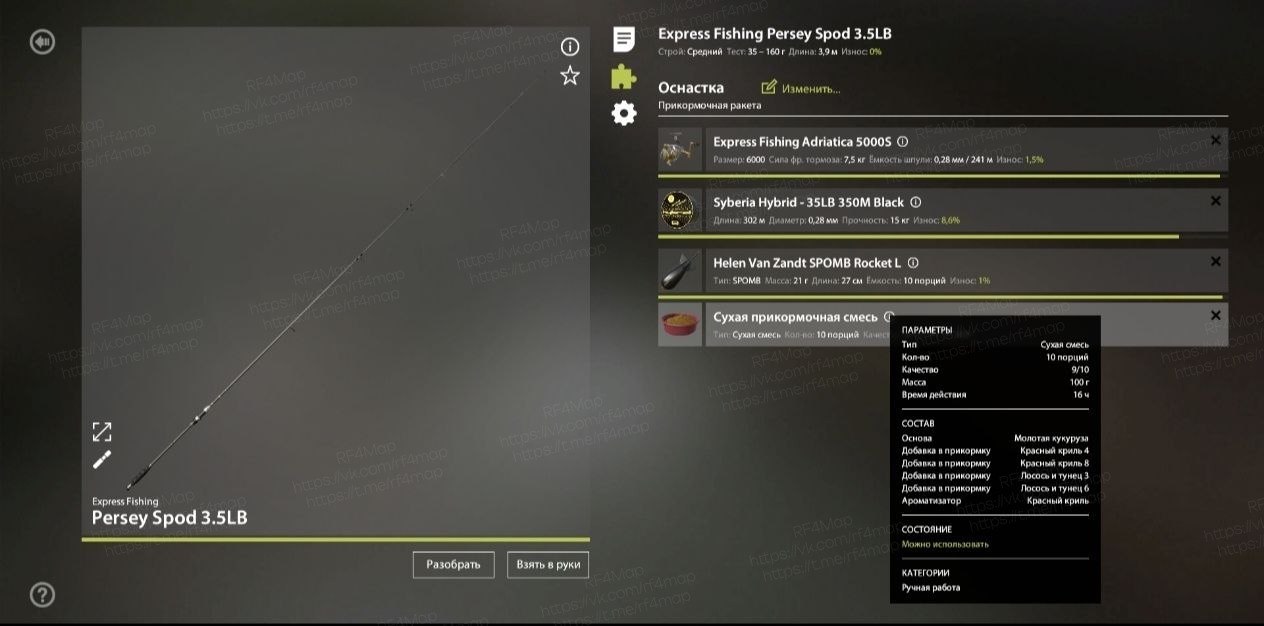Mark rod as favorite with star
Viewport: 1264px width, 626px height.
[570, 75]
